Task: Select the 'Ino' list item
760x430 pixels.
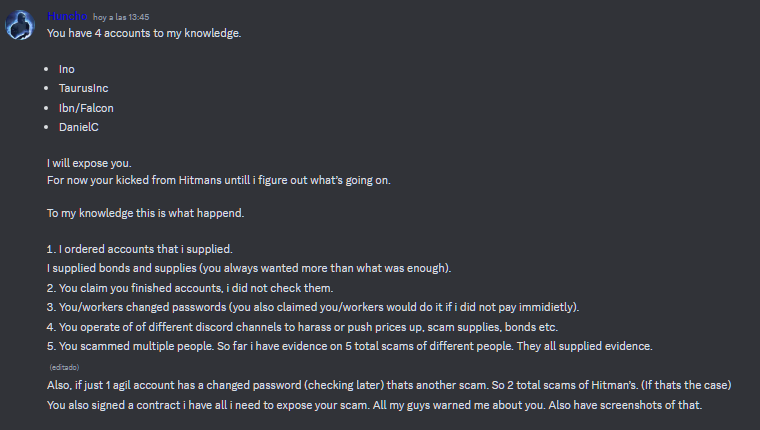Action: pos(66,69)
